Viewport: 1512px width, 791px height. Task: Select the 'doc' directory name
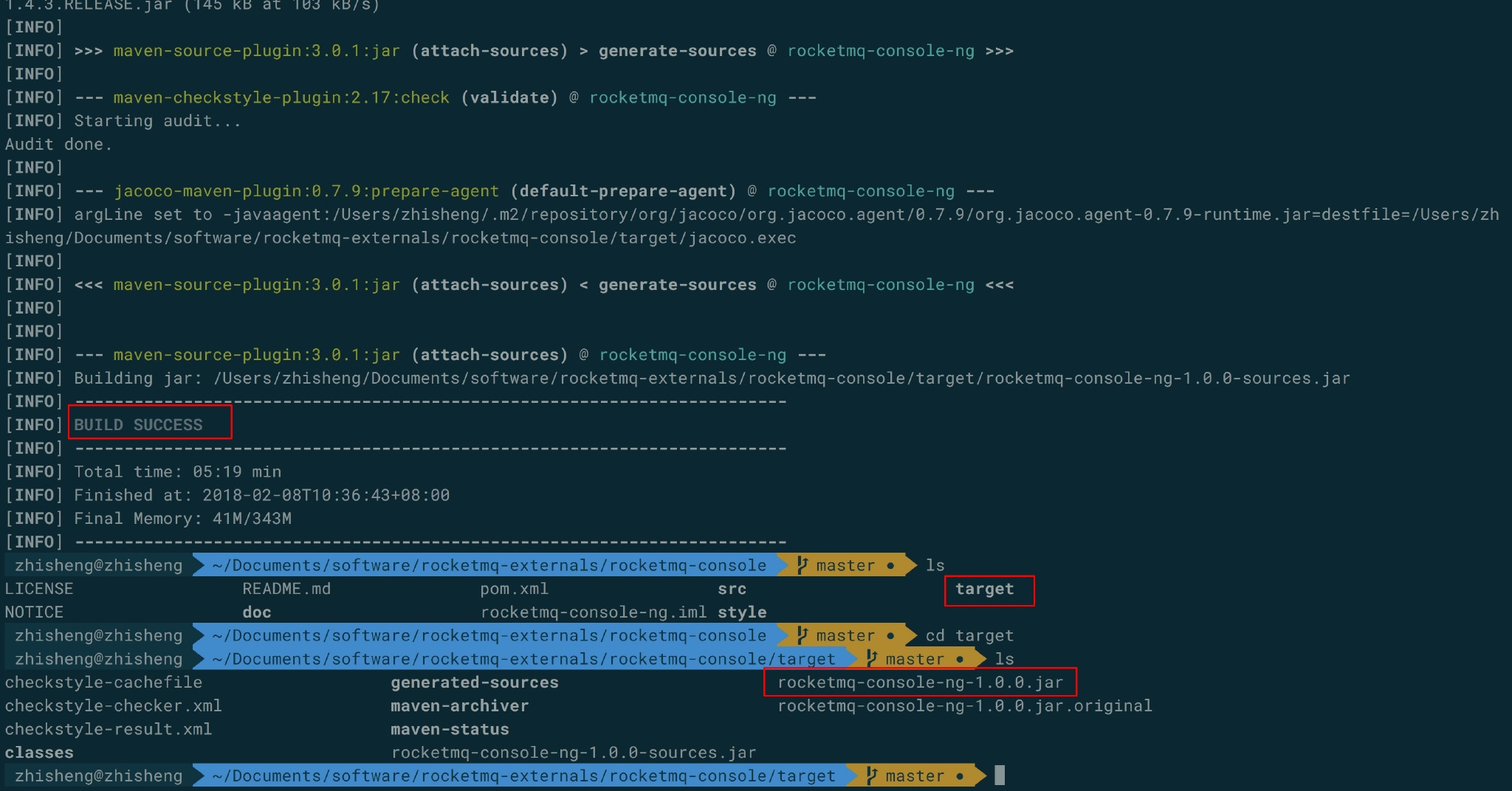[x=256, y=612]
